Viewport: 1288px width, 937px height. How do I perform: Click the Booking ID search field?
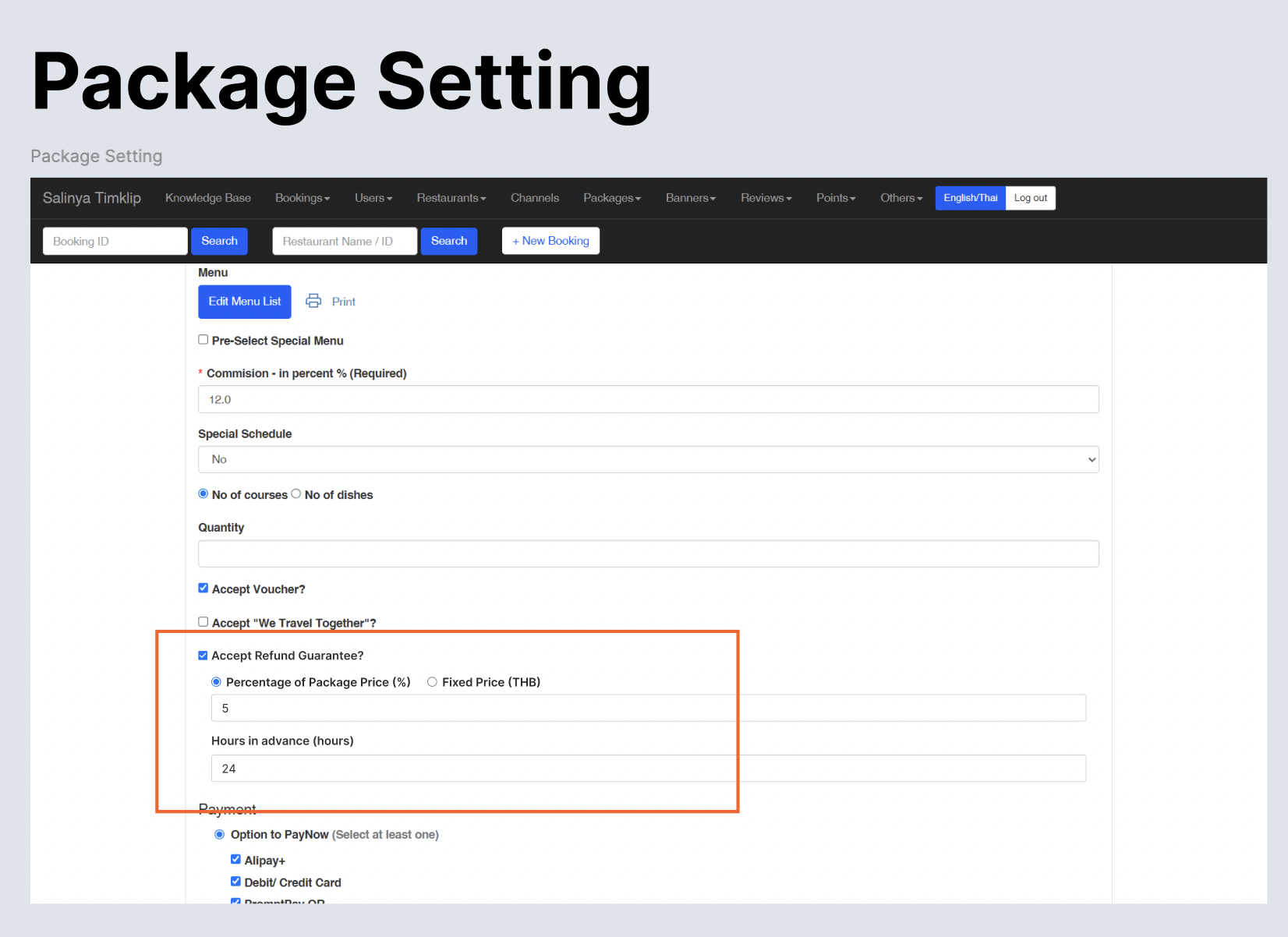point(115,242)
